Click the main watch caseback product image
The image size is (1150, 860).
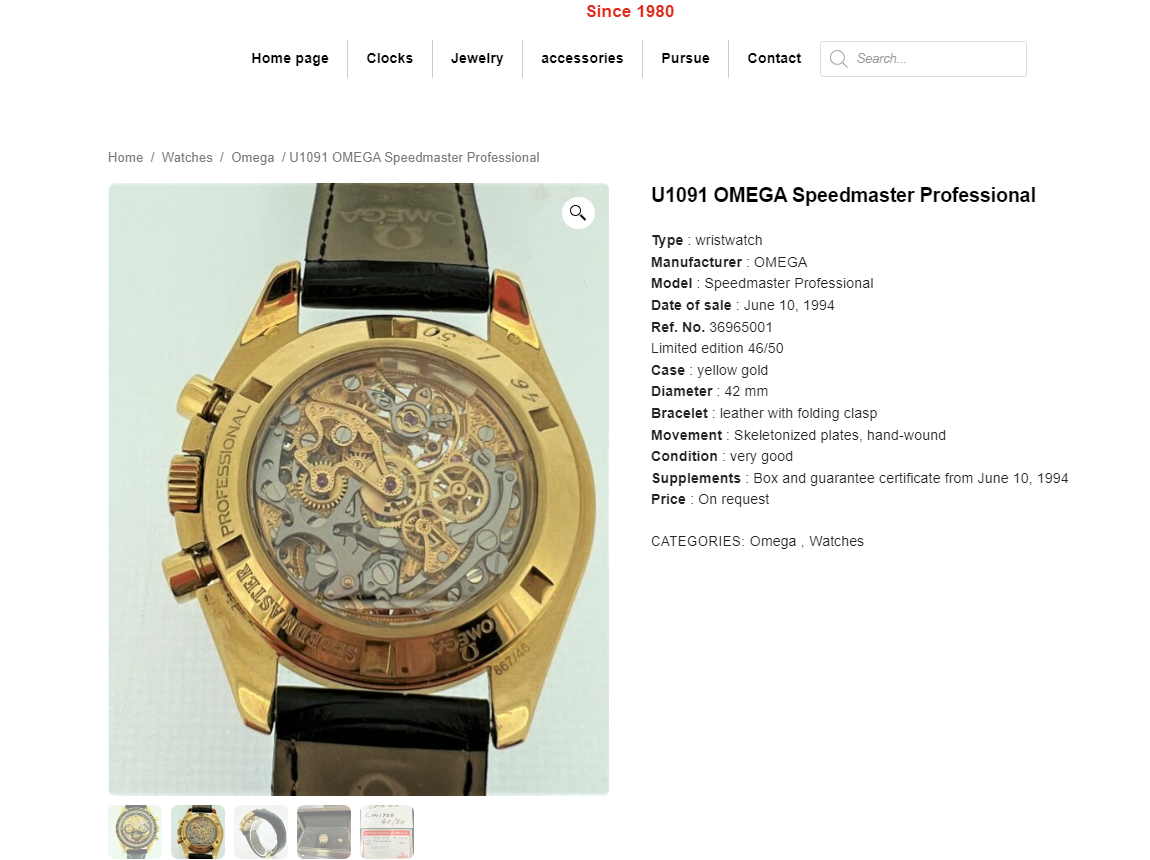[x=359, y=489]
